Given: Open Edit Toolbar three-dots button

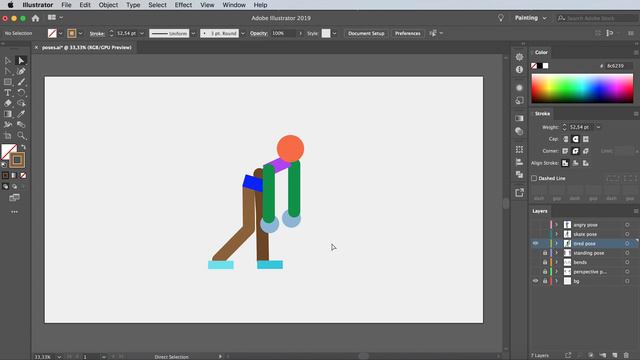Looking at the screenshot, I should click(14, 212).
